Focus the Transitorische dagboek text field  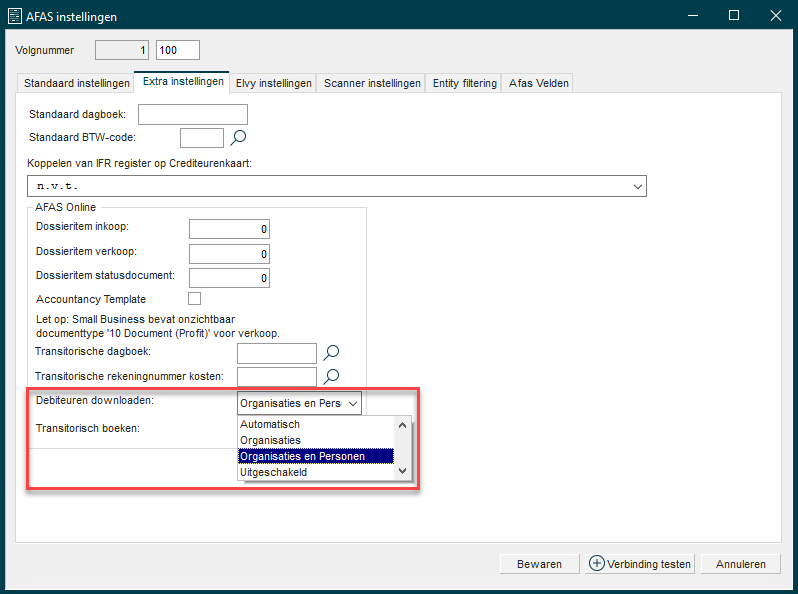pyautogui.click(x=277, y=353)
